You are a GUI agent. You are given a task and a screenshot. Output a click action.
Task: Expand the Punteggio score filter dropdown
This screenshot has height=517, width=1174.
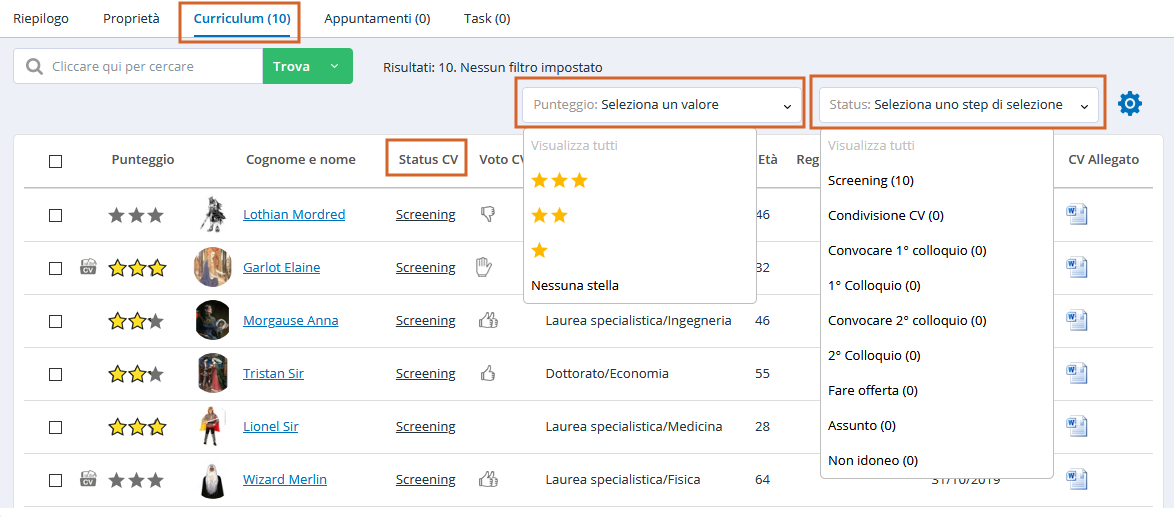(661, 105)
